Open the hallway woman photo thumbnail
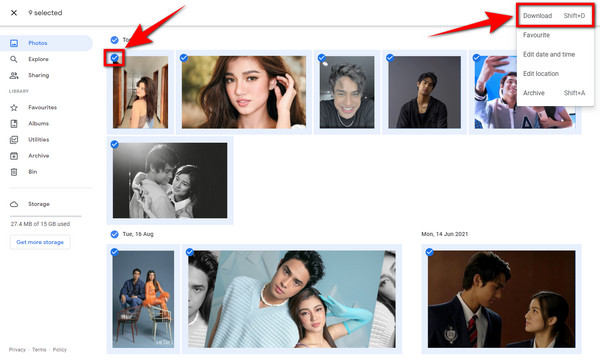 pyautogui.click(x=140, y=92)
